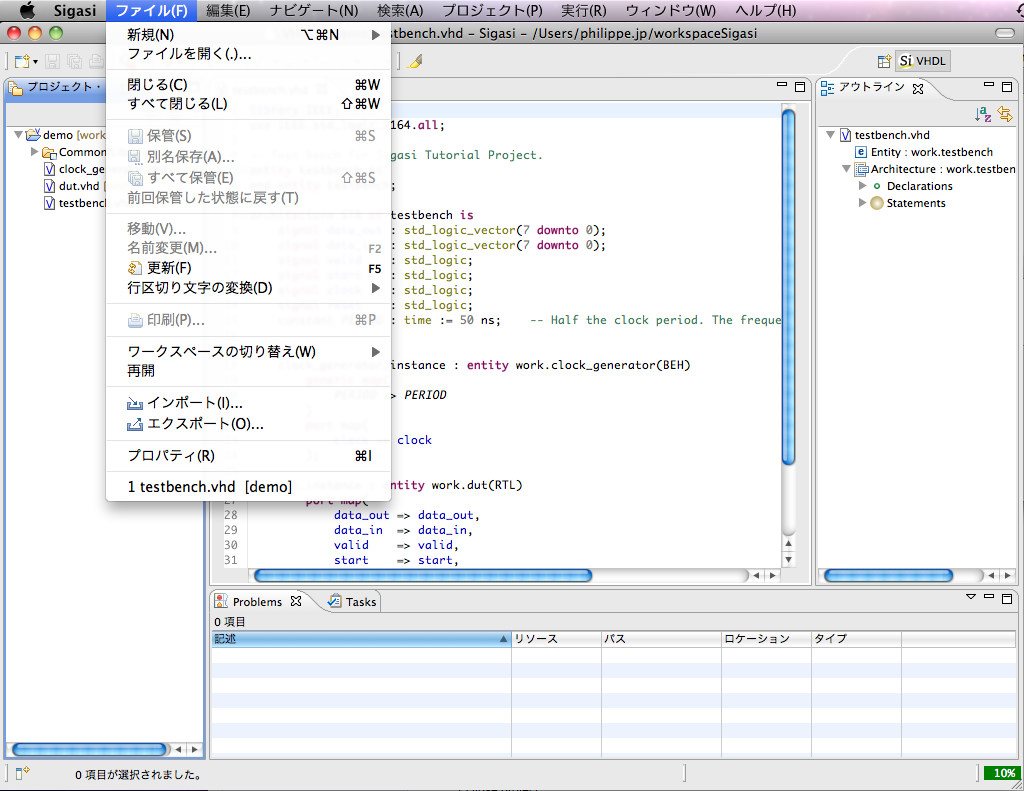Click the Apple menu icon
The image size is (1024, 791).
point(27,10)
